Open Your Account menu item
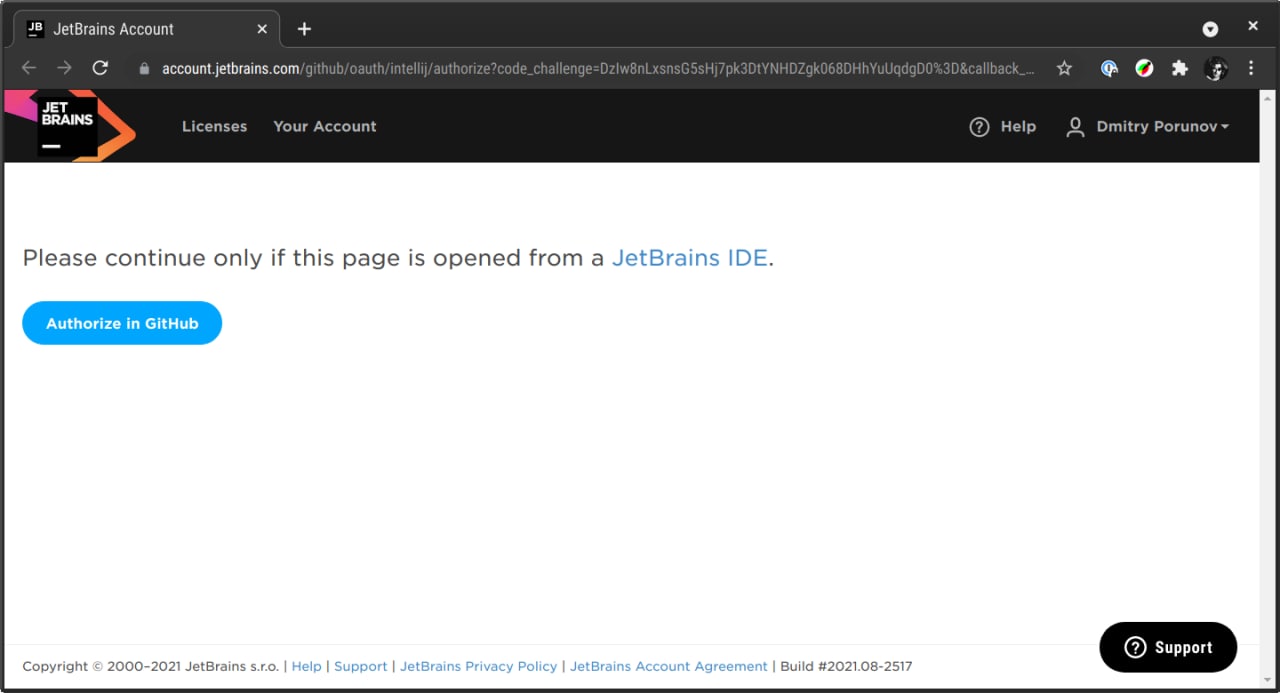The height and width of the screenshot is (693, 1280). pos(325,126)
